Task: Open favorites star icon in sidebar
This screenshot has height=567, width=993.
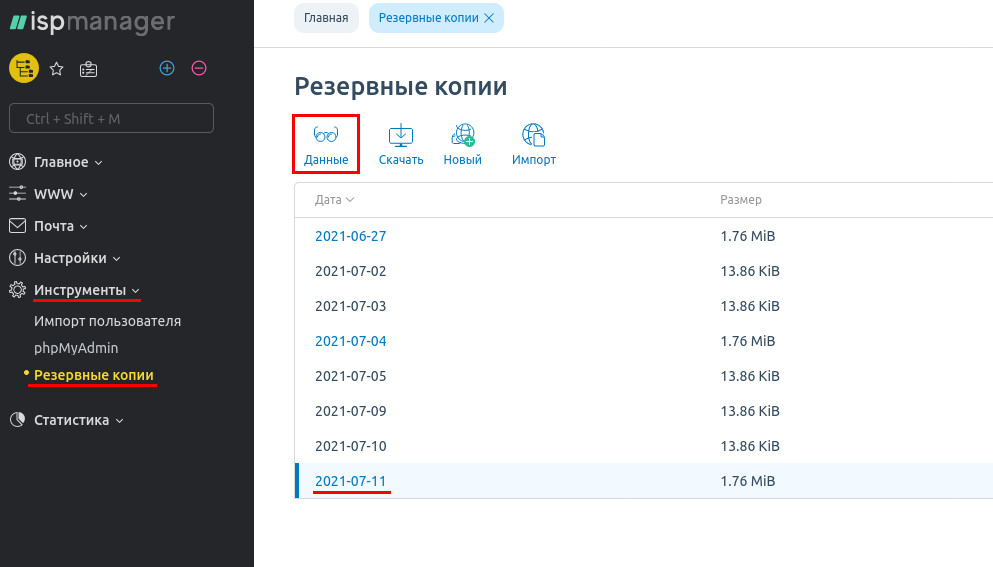Action: point(57,69)
